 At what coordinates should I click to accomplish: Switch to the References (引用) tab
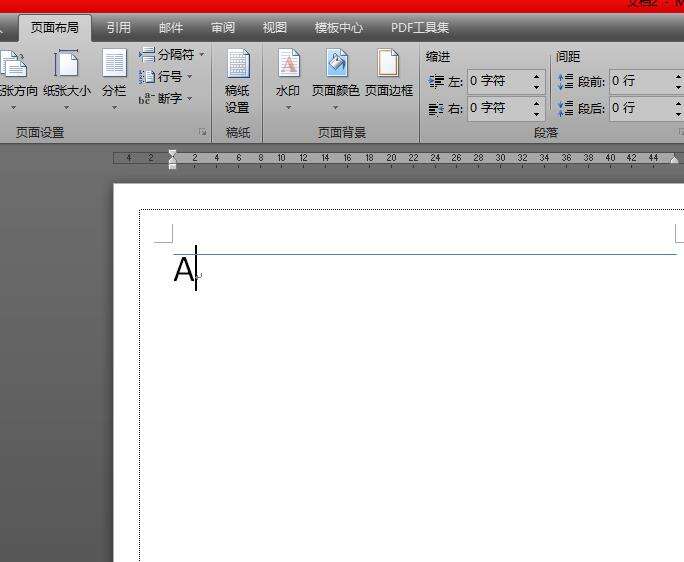coord(118,28)
